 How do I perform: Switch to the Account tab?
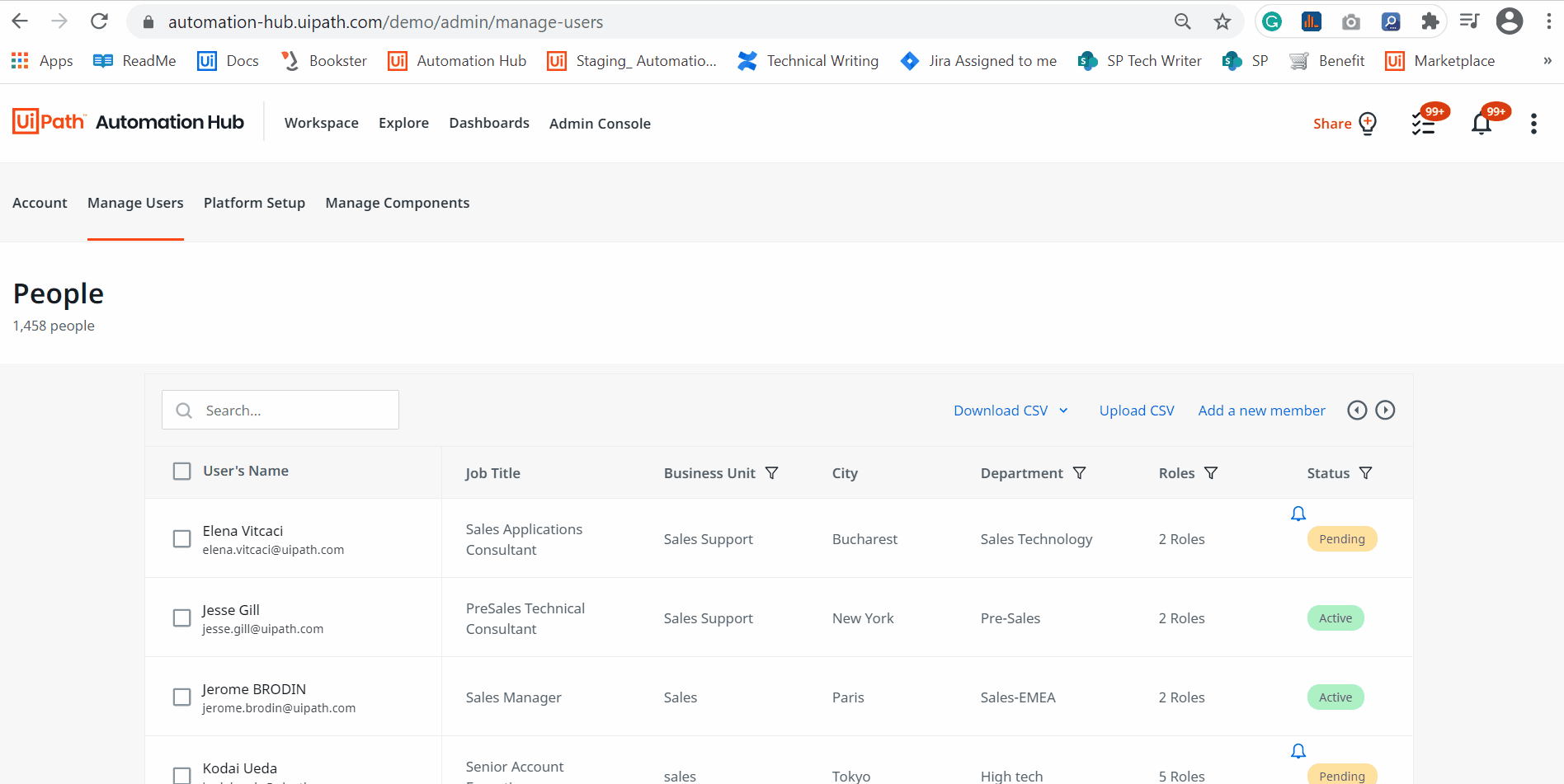click(40, 203)
